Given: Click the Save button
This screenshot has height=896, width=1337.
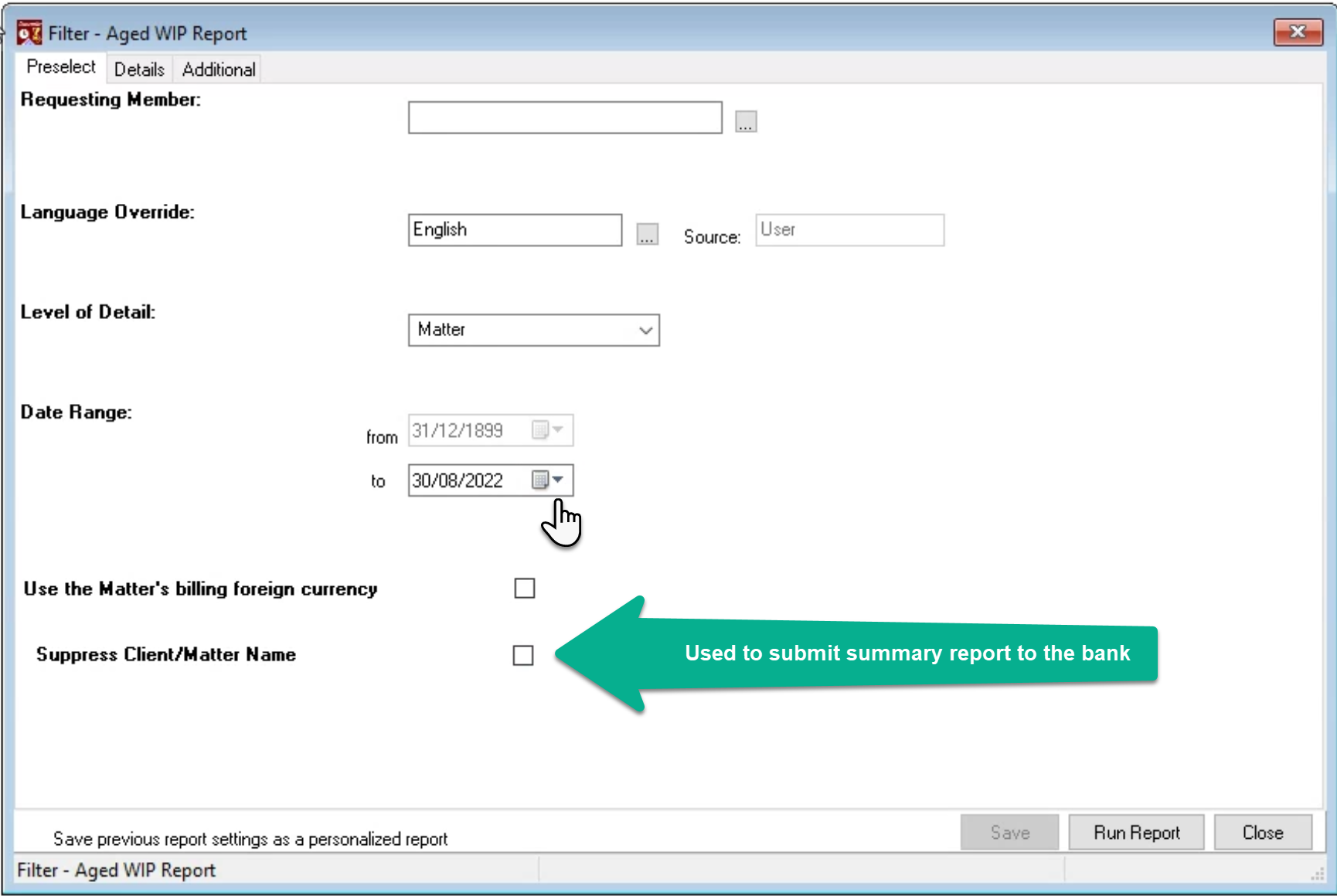Looking at the screenshot, I should click(x=1009, y=833).
